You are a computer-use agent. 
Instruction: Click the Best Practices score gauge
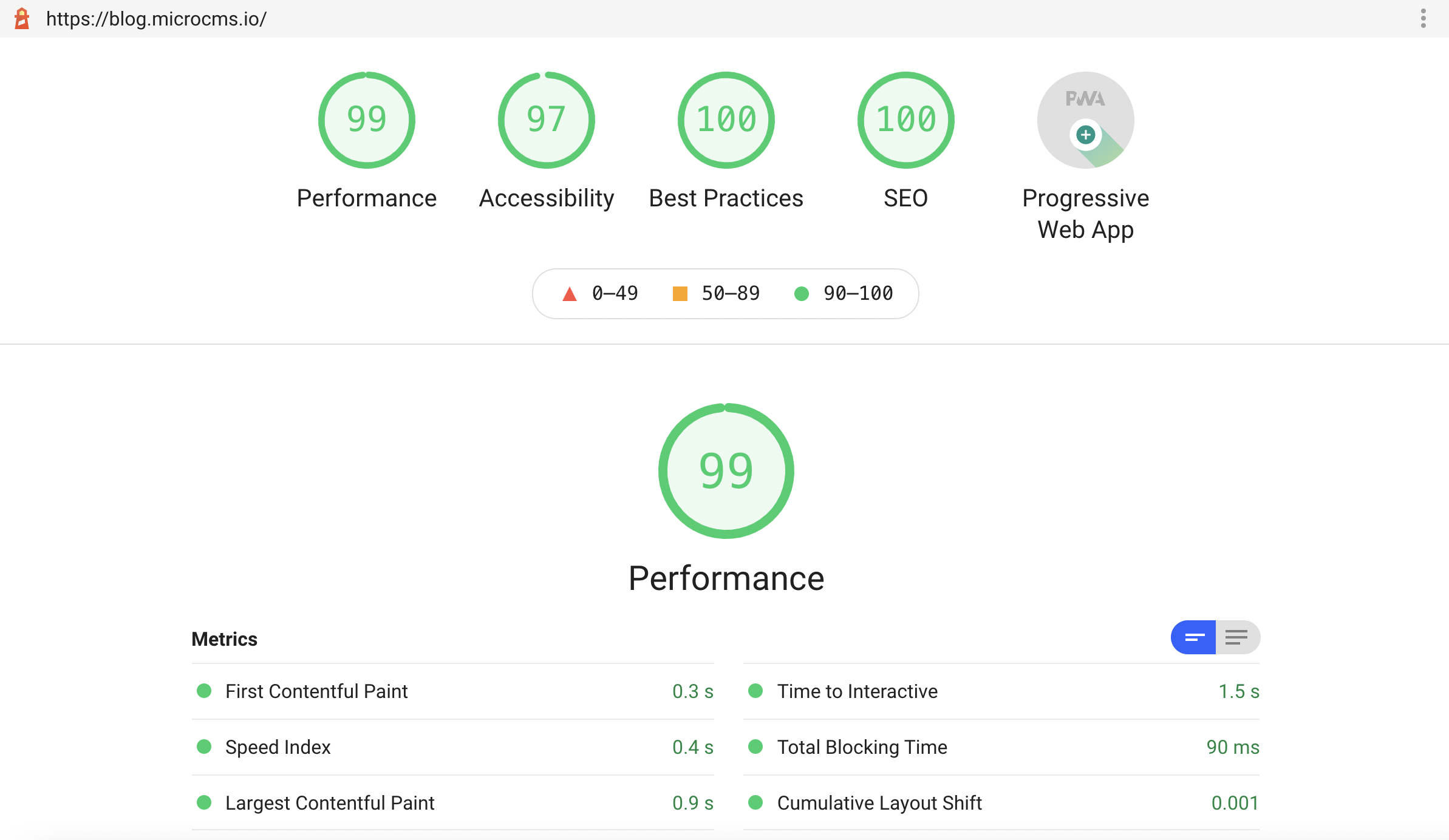pyautogui.click(x=726, y=120)
